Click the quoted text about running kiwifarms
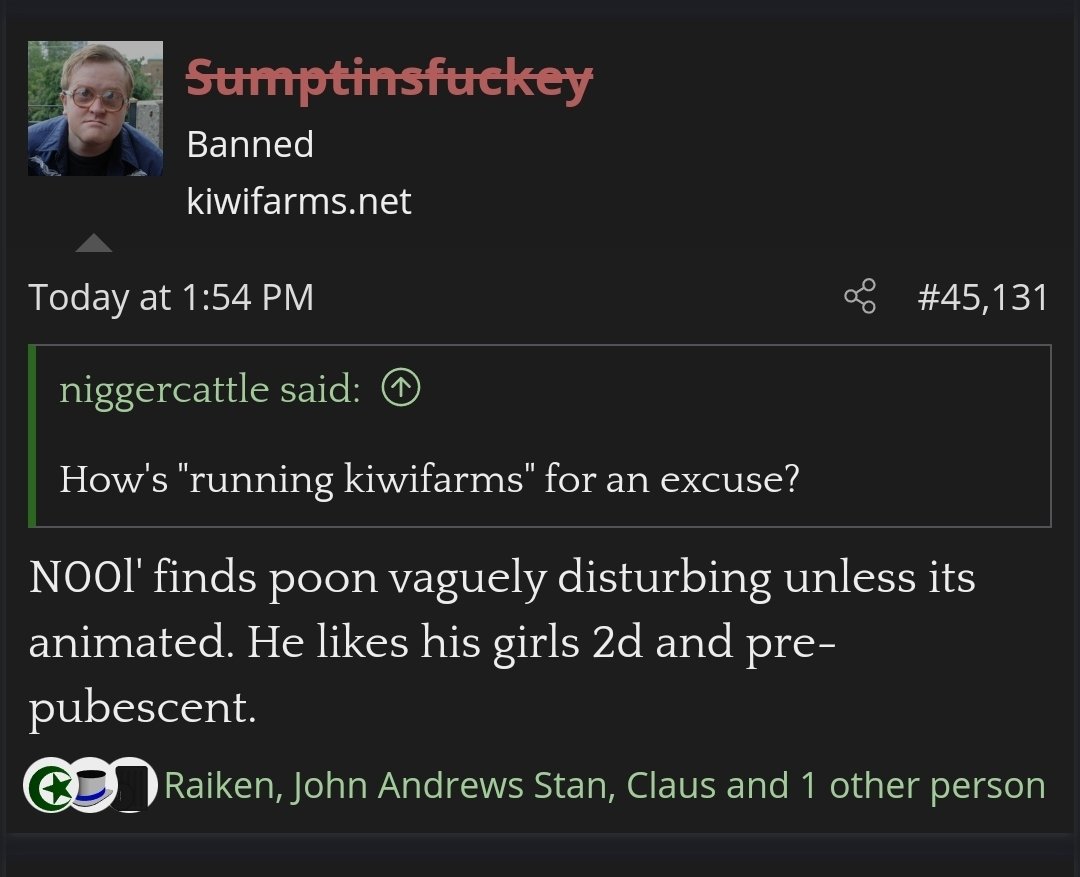This screenshot has width=1080, height=877. click(429, 479)
